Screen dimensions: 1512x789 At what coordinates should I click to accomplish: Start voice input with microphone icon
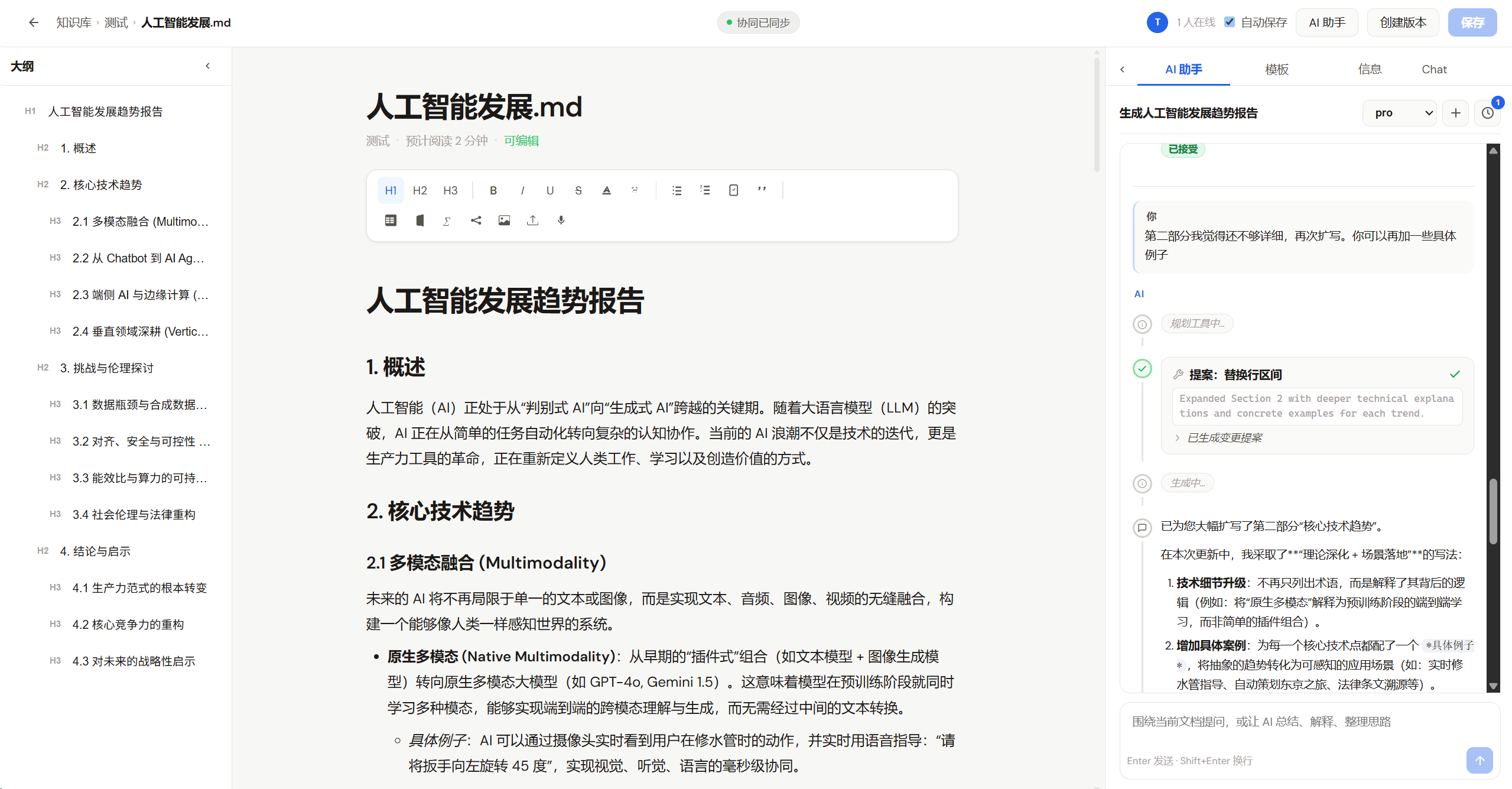pos(561,220)
